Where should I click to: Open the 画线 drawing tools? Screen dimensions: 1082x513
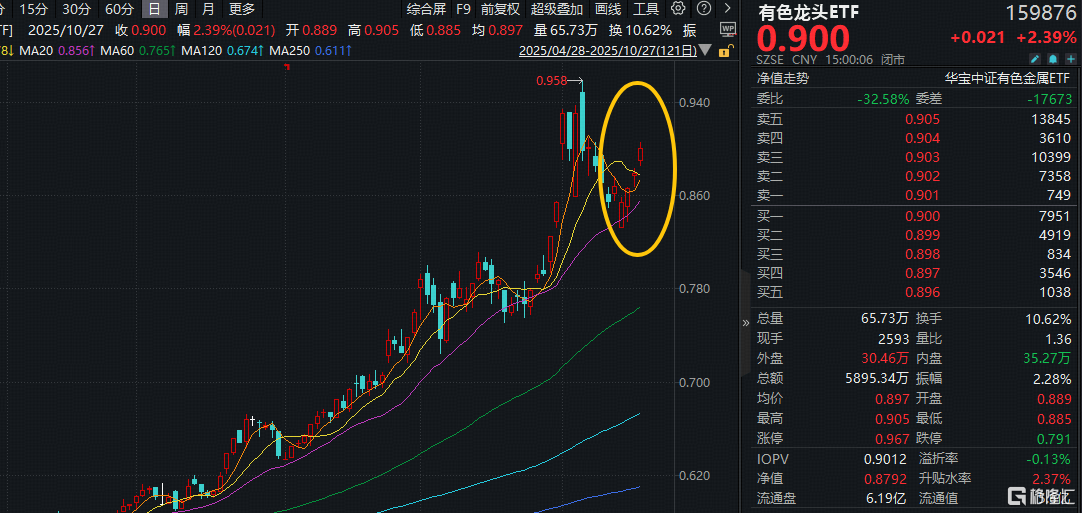608,9
